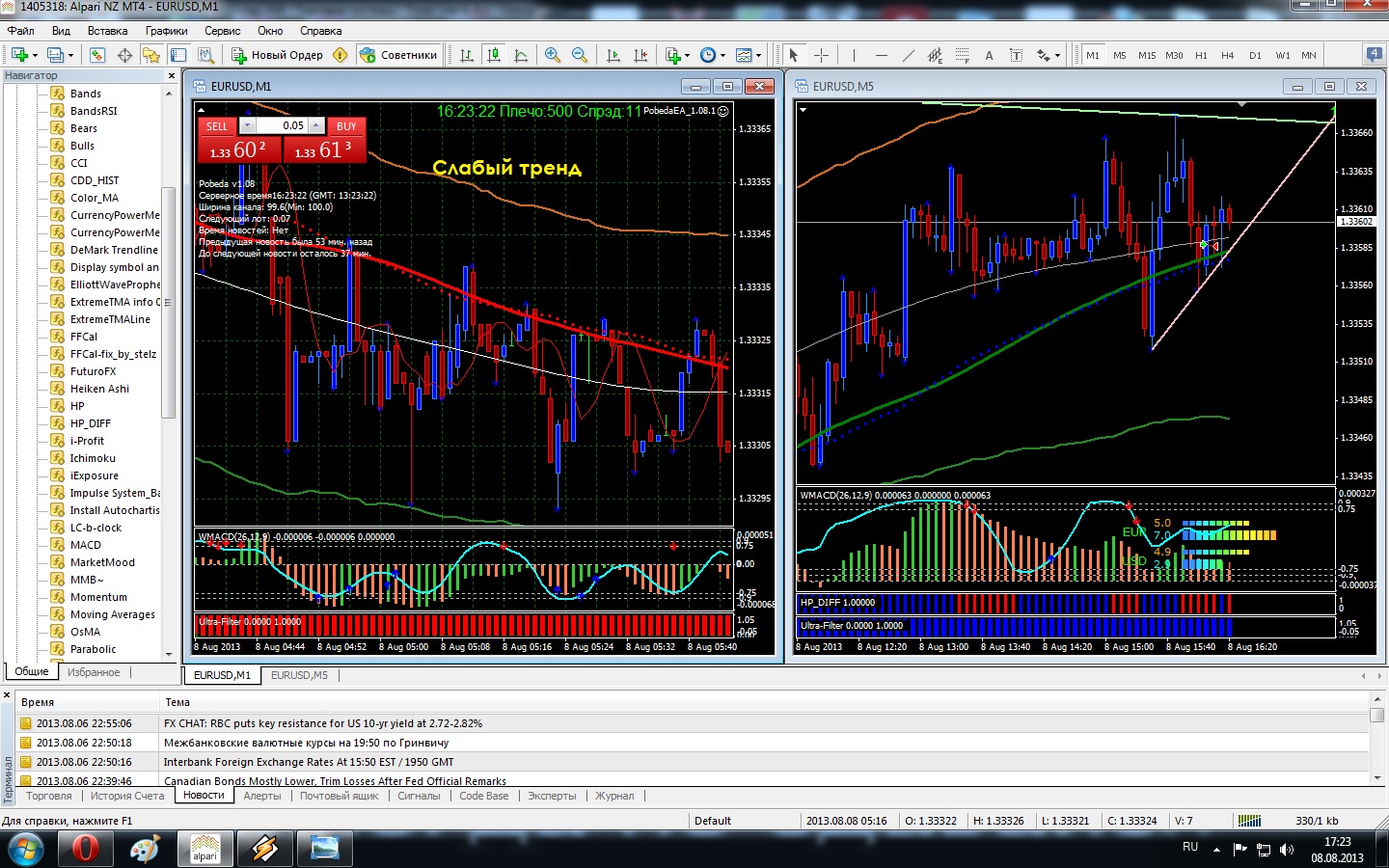Click the zoom out magnifier icon
The width and height of the screenshot is (1389, 868).
580,55
